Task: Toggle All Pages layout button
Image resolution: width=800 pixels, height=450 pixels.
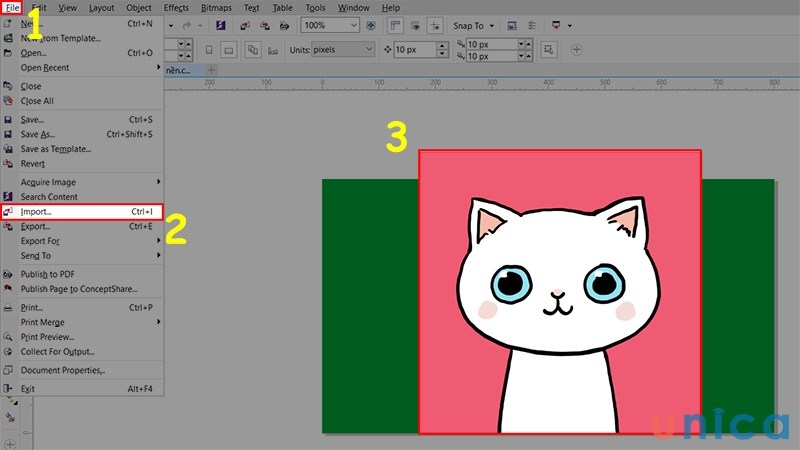Action: pyautogui.click(x=253, y=49)
